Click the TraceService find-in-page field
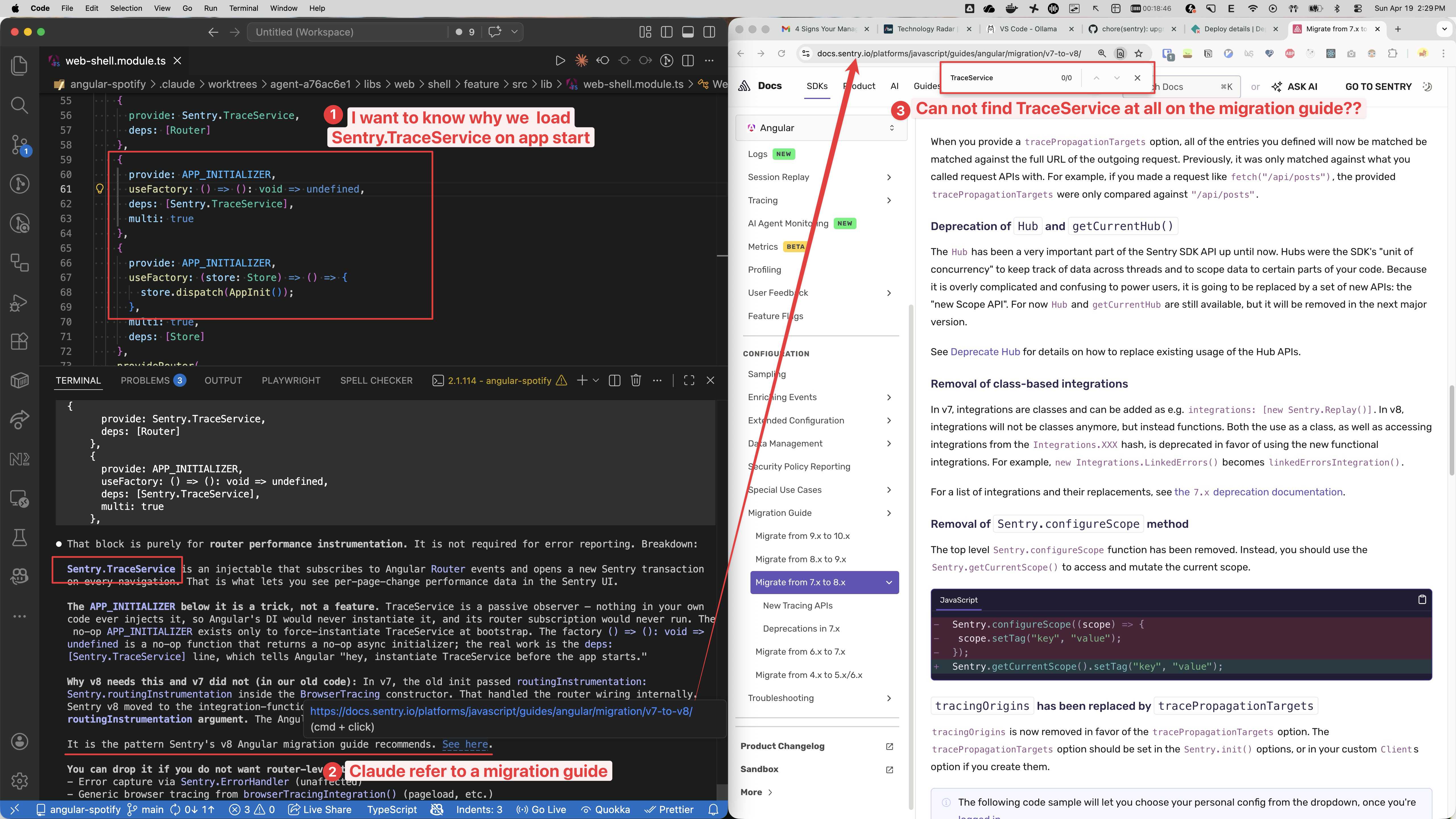This screenshot has width=1456, height=819. 995,78
